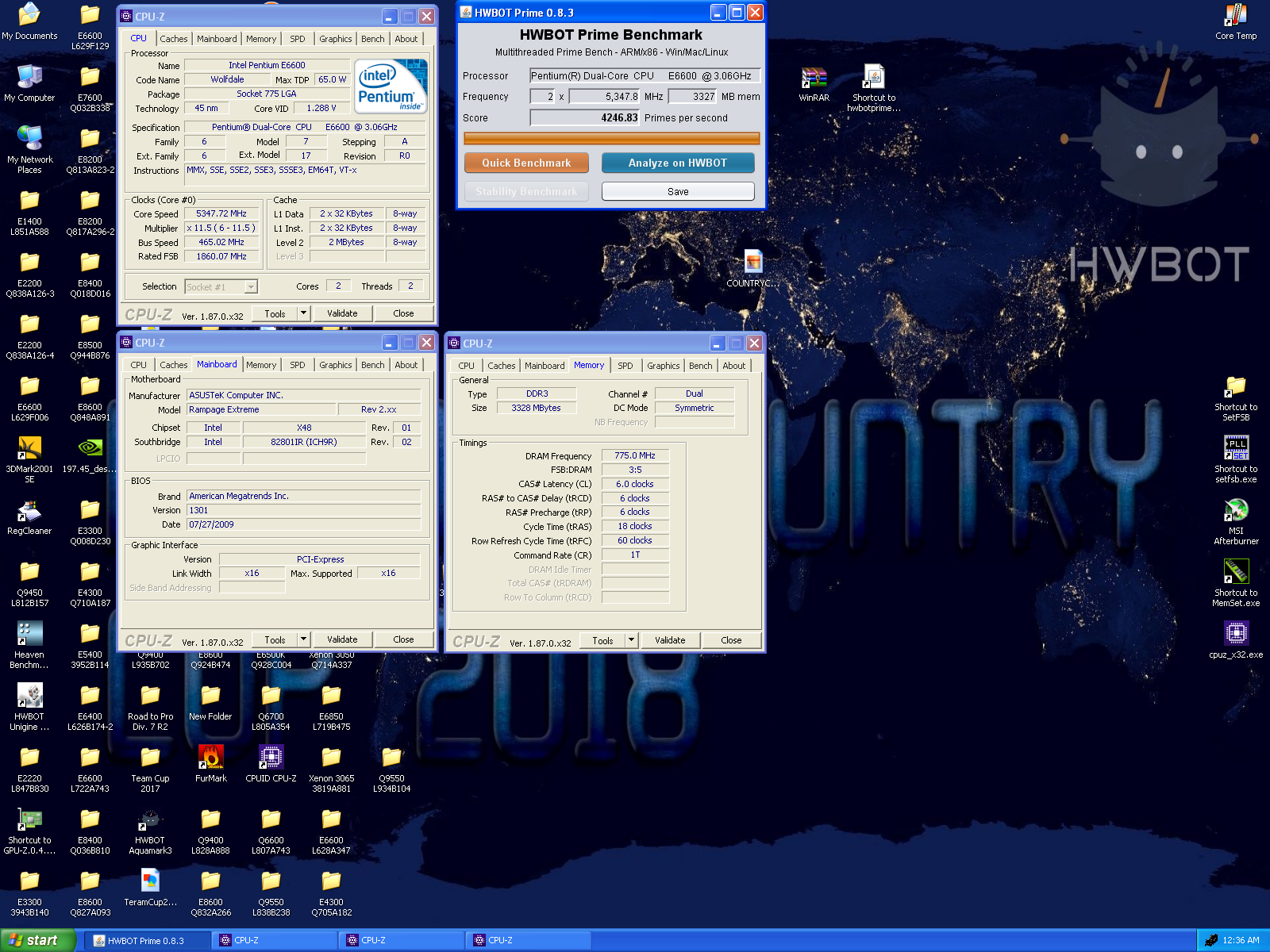Open the Shortcut to MemSet.exe icon
The height and width of the screenshot is (952, 1270).
point(1236,572)
